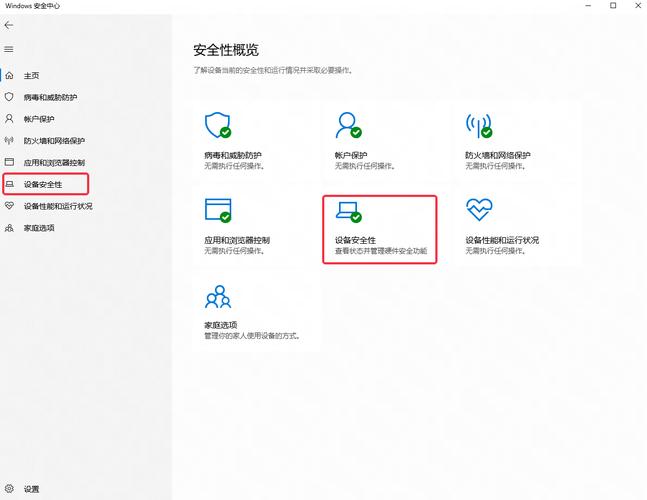Open the 设备性能和运行状况 tile title

(x=502, y=240)
